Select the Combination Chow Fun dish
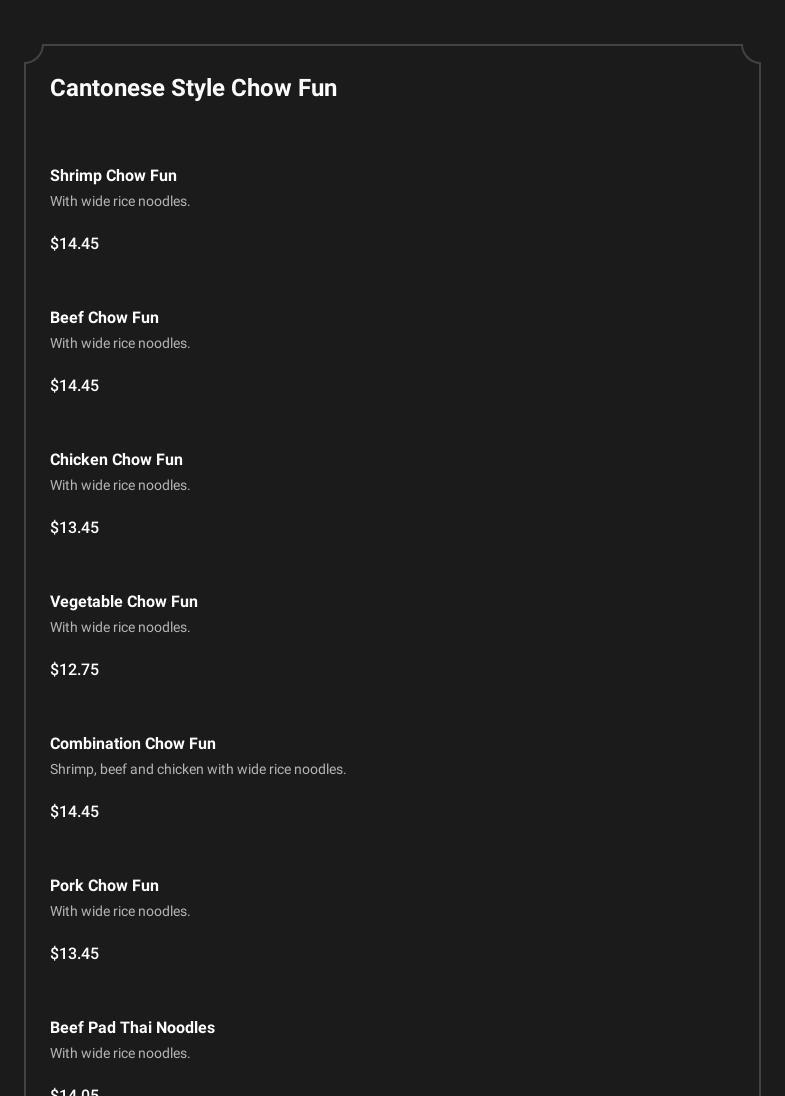Viewport: 785px width, 1096px height. click(133, 744)
